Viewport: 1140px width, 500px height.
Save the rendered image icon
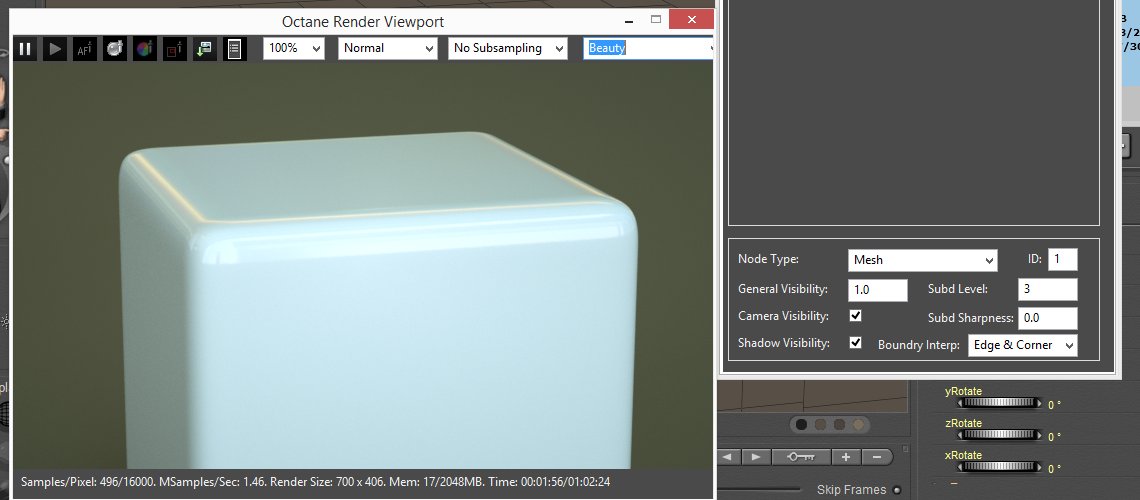[204, 49]
